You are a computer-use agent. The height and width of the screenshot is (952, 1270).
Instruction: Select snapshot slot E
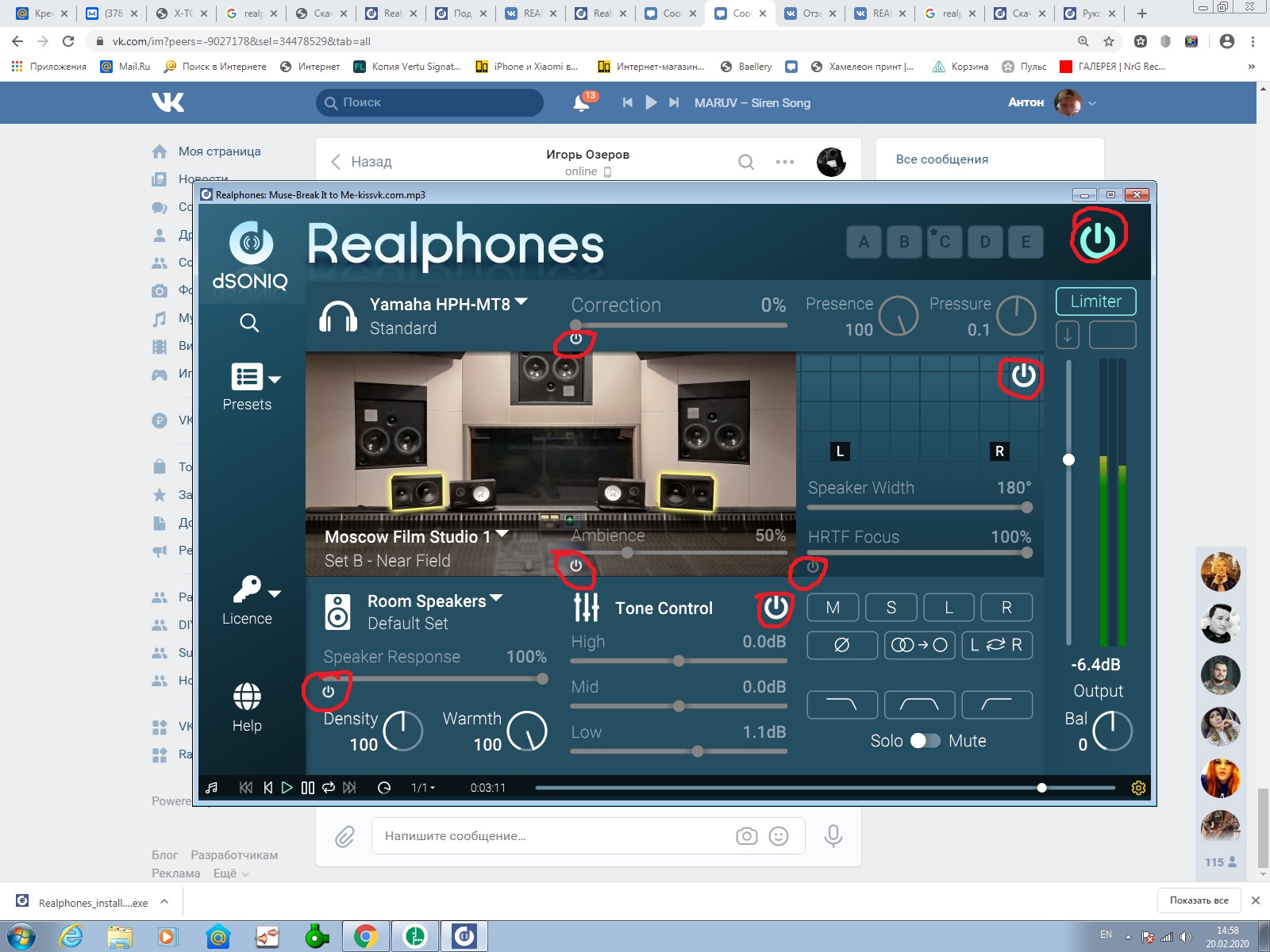coord(1026,242)
